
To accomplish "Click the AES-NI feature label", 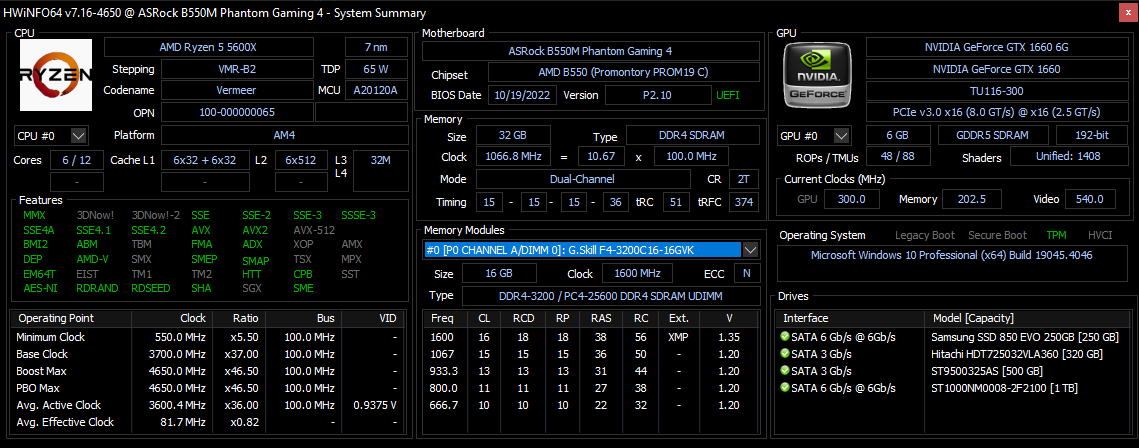I will [x=40, y=288].
